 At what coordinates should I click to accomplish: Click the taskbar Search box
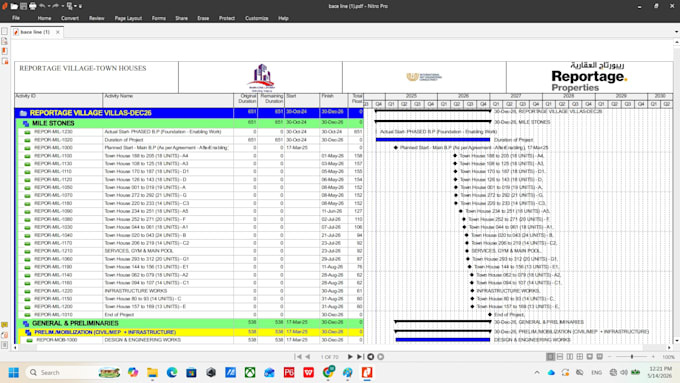point(74,373)
